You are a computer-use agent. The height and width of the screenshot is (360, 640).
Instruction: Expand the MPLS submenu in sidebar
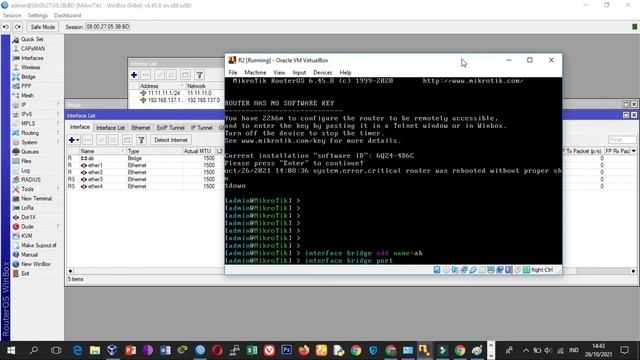pyautogui.click(x=28, y=124)
